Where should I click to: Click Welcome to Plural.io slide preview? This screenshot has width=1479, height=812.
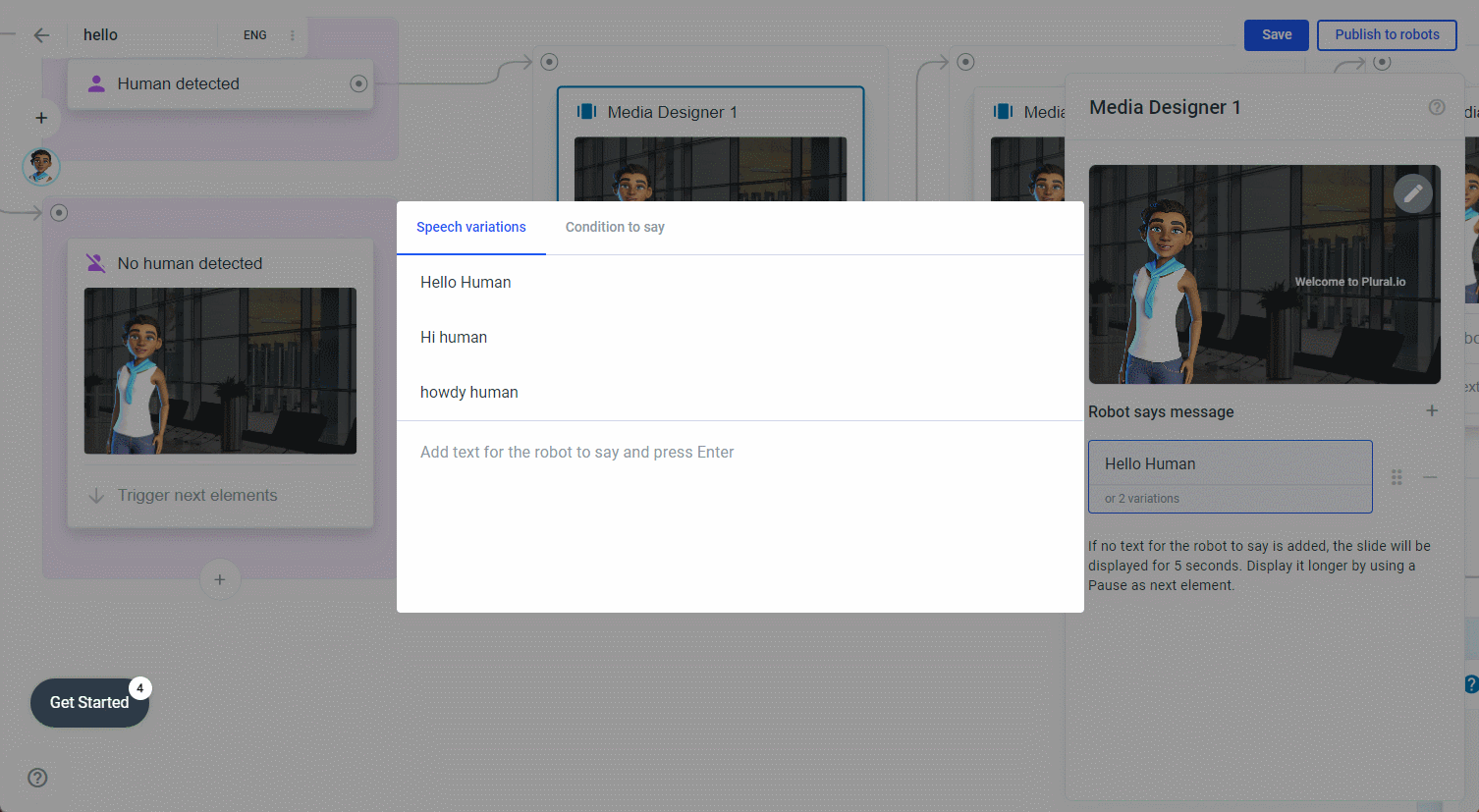(1264, 274)
